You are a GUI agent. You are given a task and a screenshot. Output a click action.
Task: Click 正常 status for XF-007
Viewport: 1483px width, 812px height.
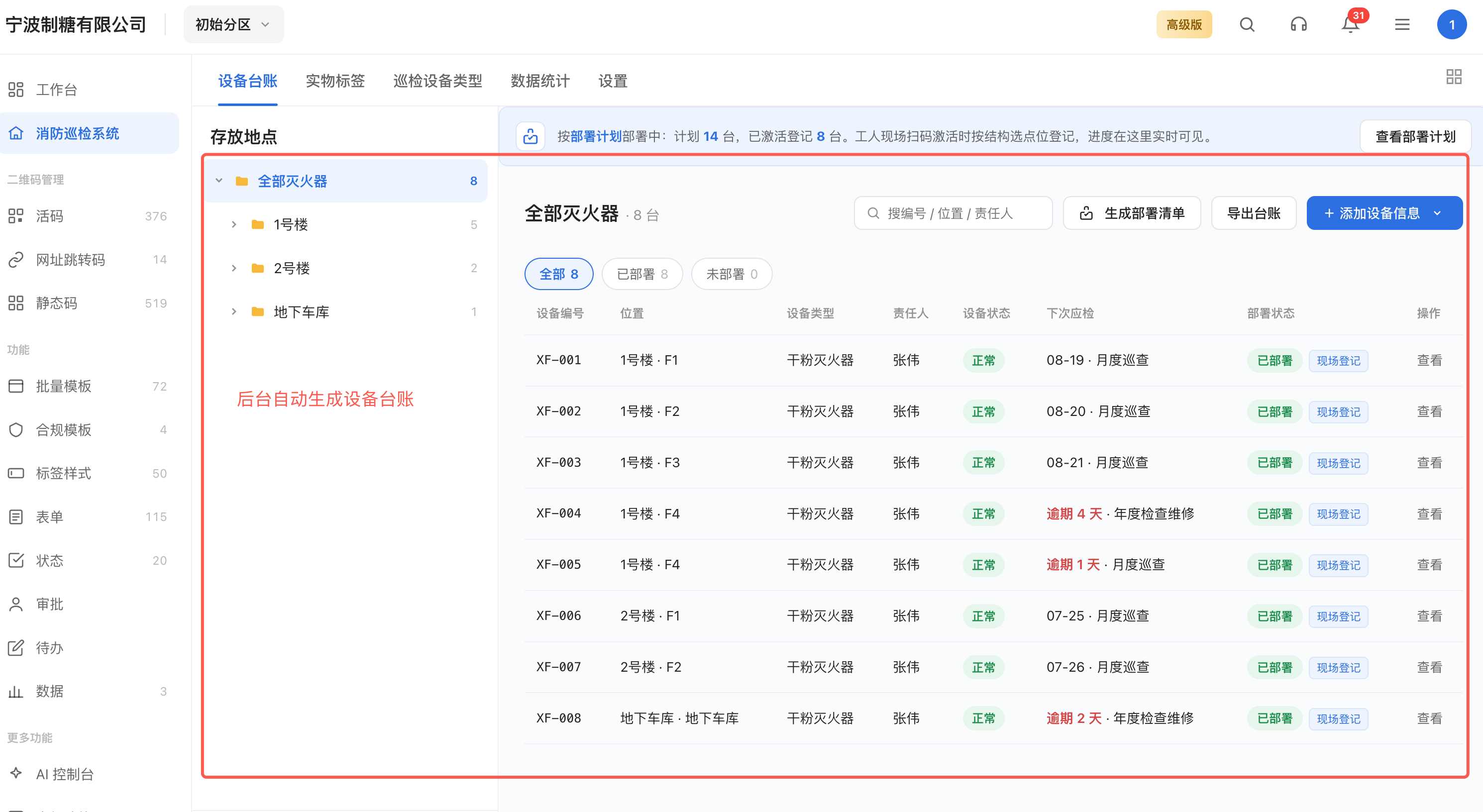coord(983,668)
